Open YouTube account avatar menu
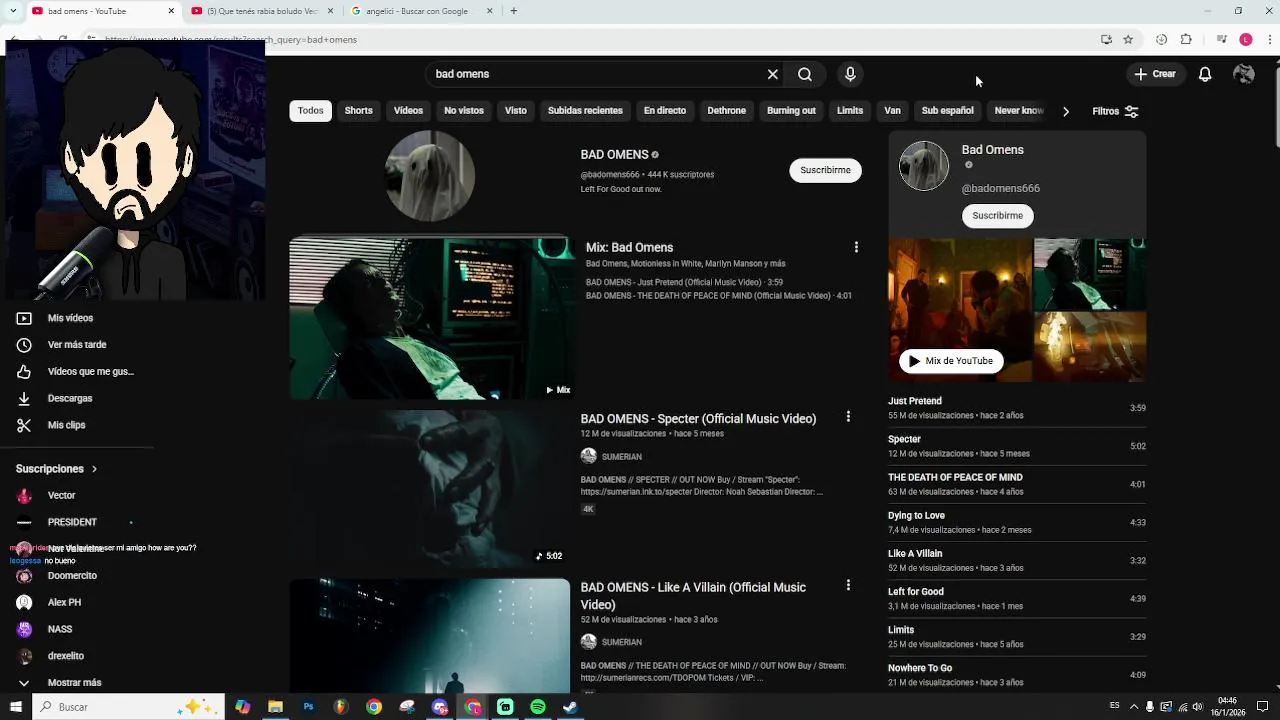 point(1244,74)
